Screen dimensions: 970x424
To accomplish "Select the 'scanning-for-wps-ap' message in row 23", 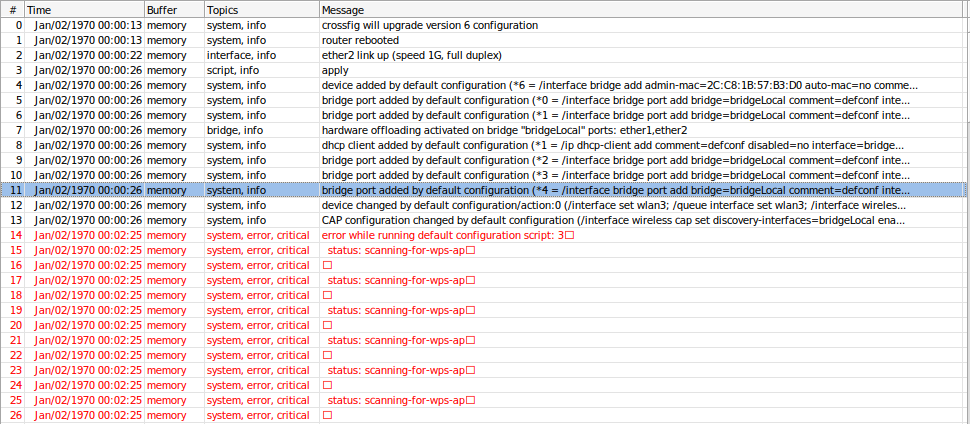I will (401, 370).
